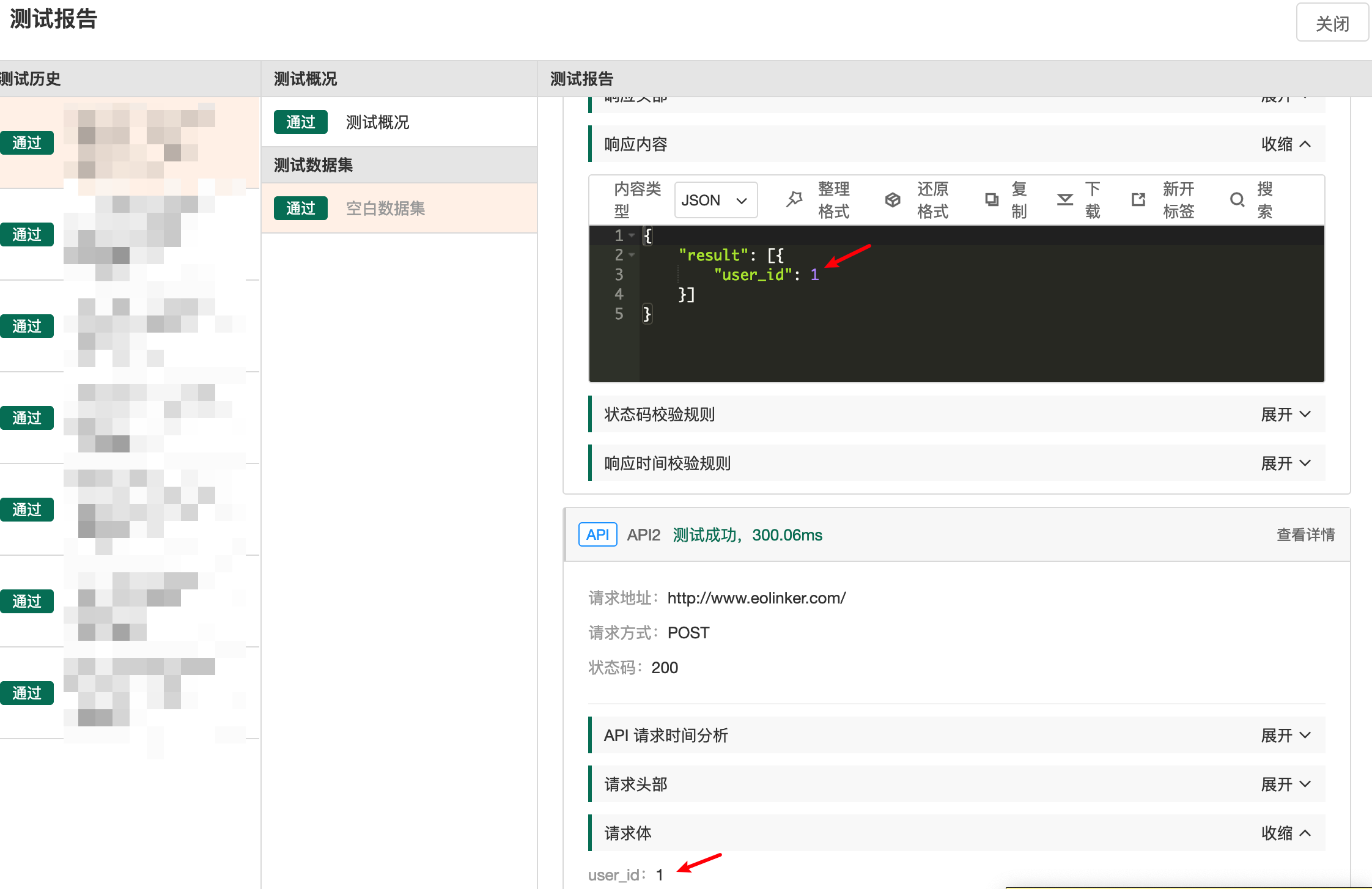1372x889 pixels.
Task: Click the blue API badge for API2
Action: (597, 534)
